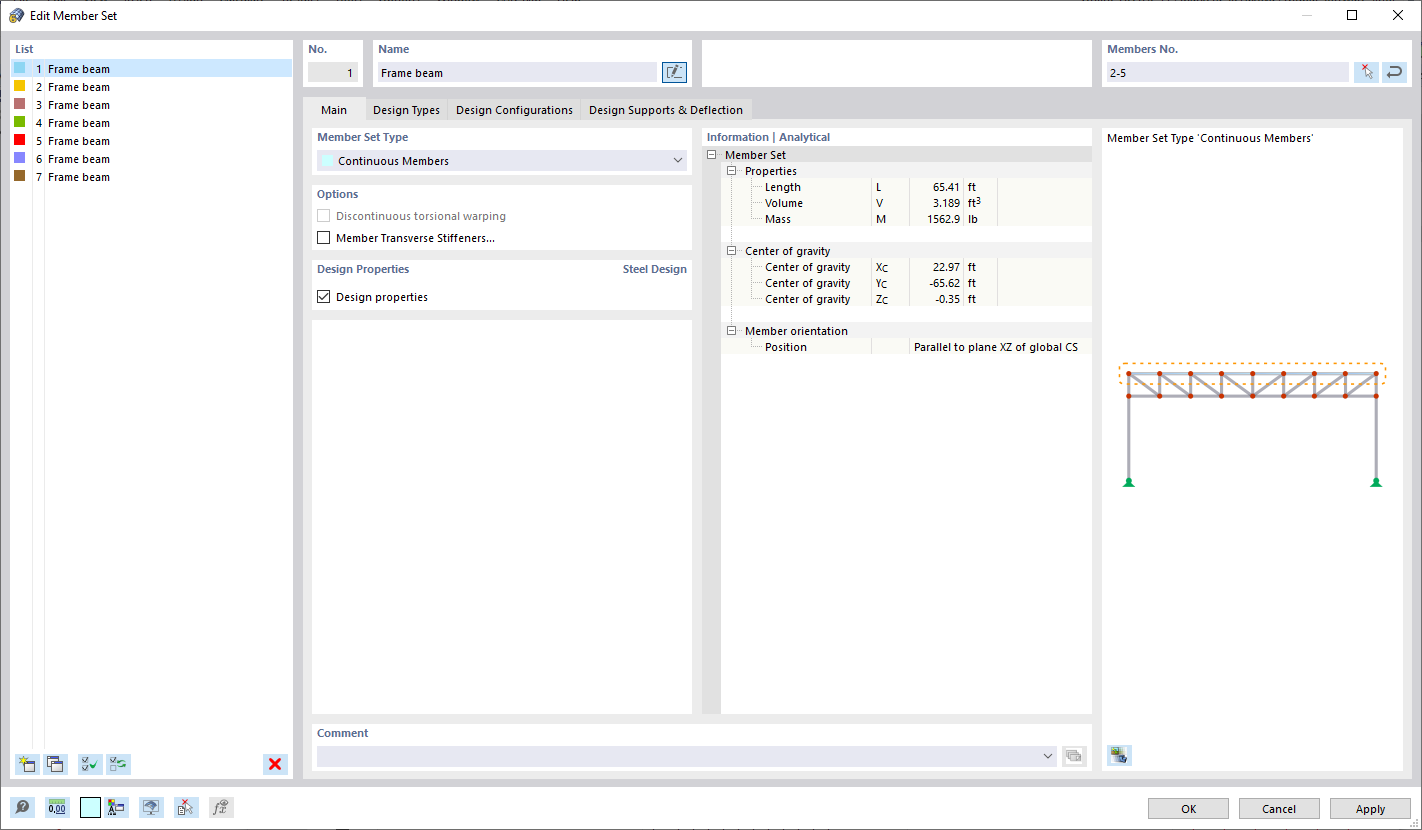Open the Member Set Type dropdown
This screenshot has height=830, width=1422.
coord(678,160)
